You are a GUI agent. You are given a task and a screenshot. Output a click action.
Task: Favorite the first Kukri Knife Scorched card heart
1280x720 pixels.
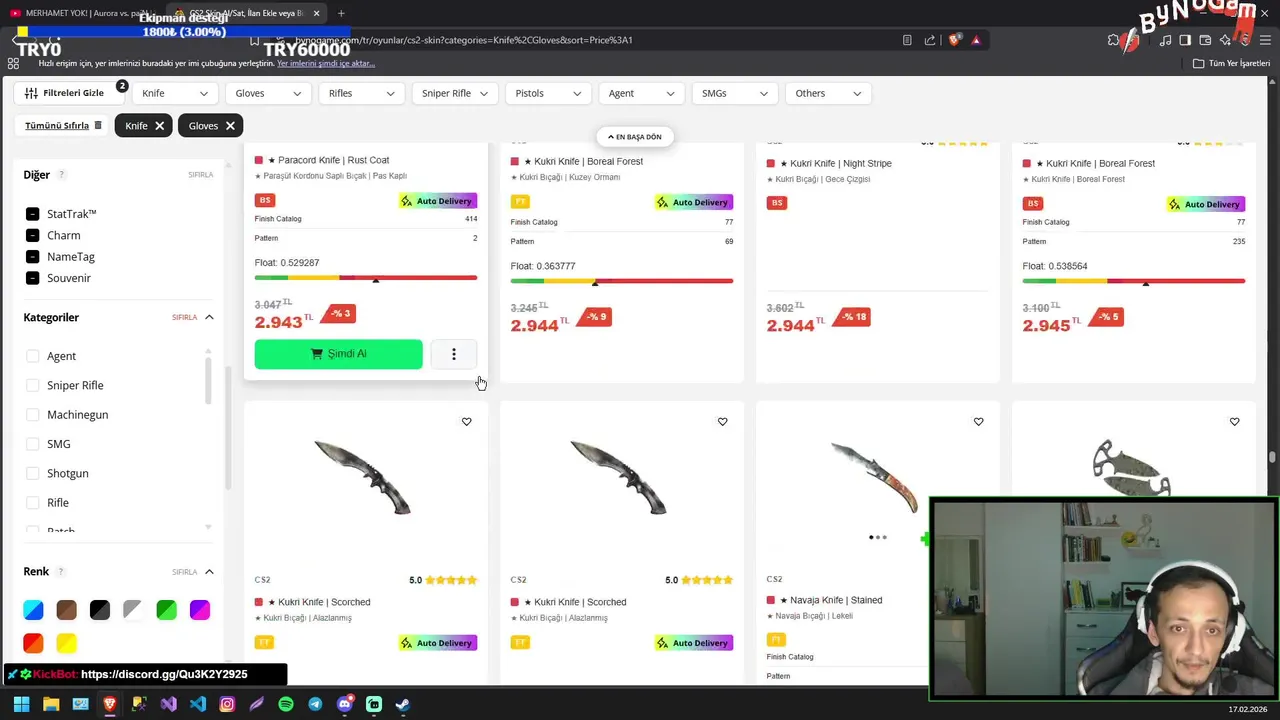[x=466, y=422]
